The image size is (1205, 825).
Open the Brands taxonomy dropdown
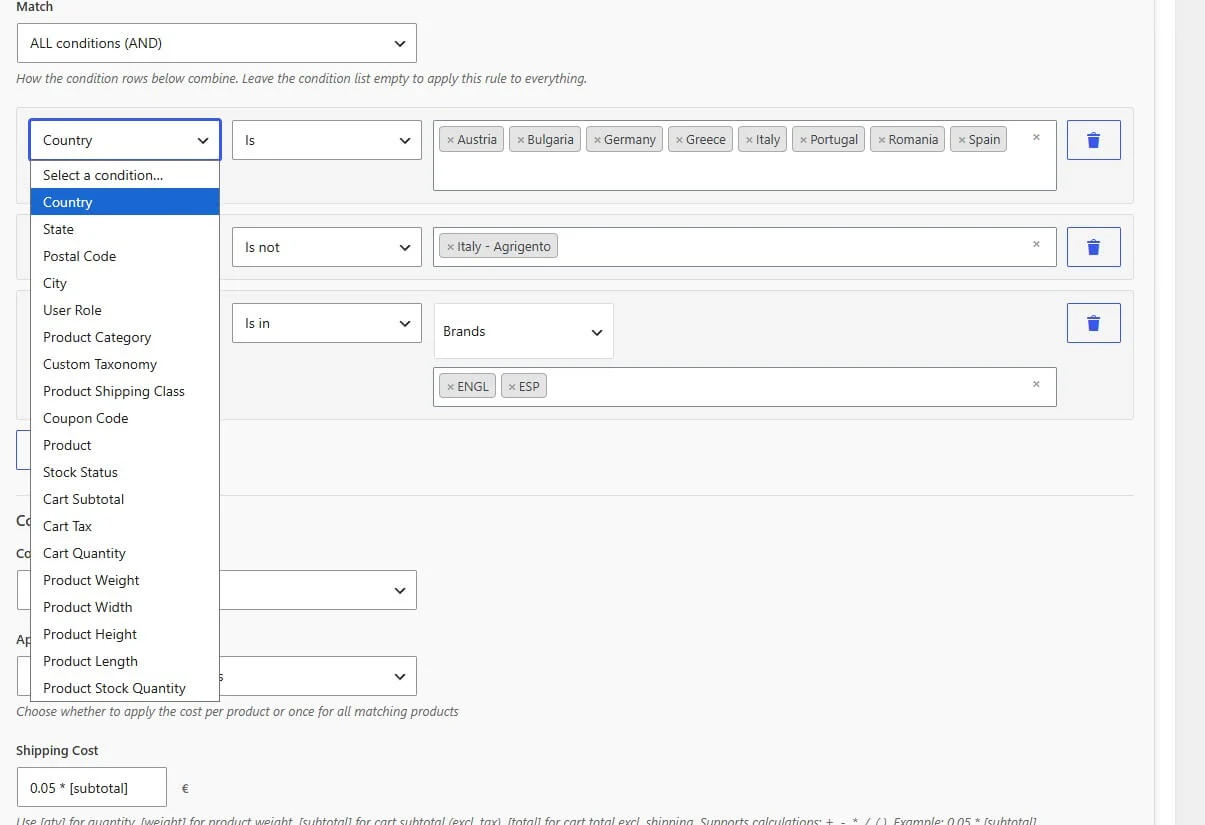tap(523, 331)
